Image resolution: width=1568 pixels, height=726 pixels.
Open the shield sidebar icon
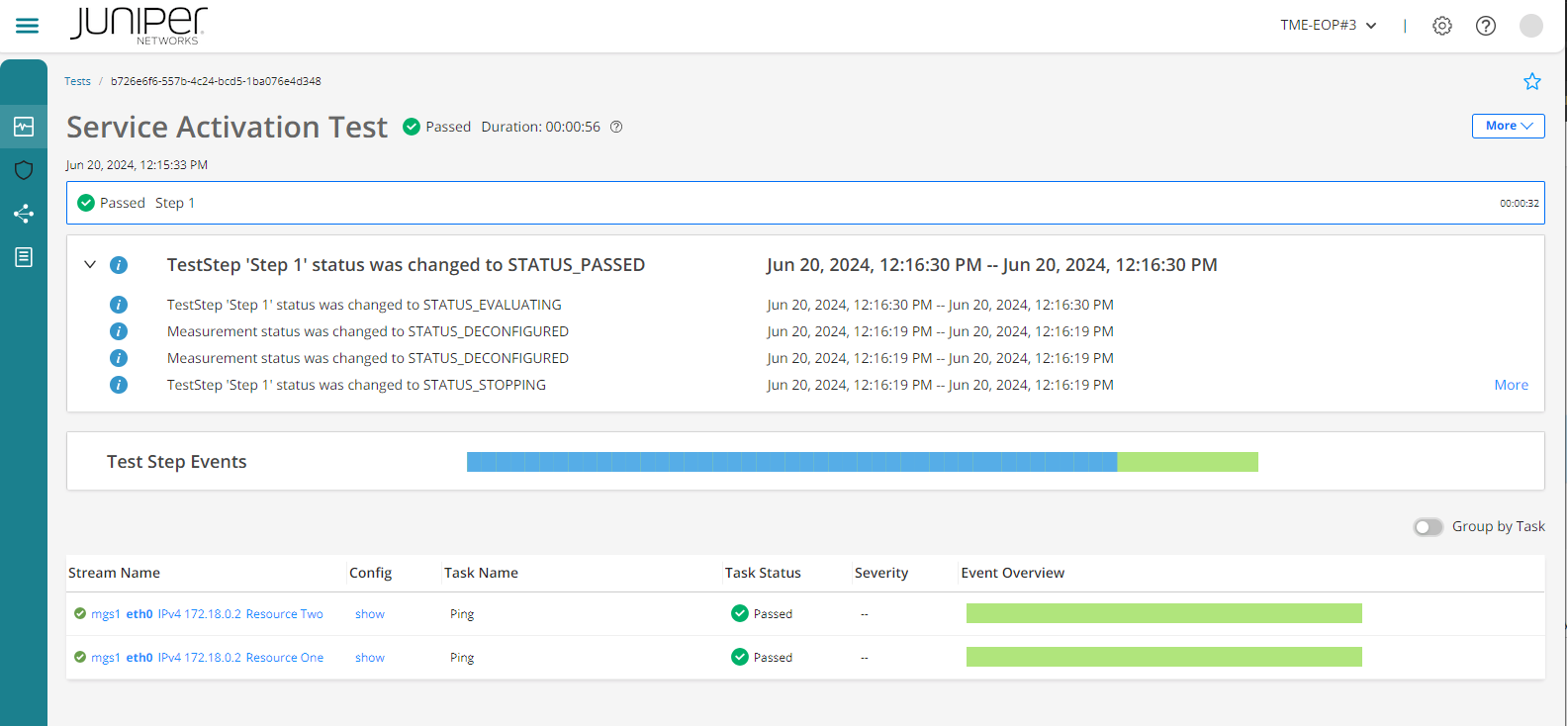click(x=24, y=170)
